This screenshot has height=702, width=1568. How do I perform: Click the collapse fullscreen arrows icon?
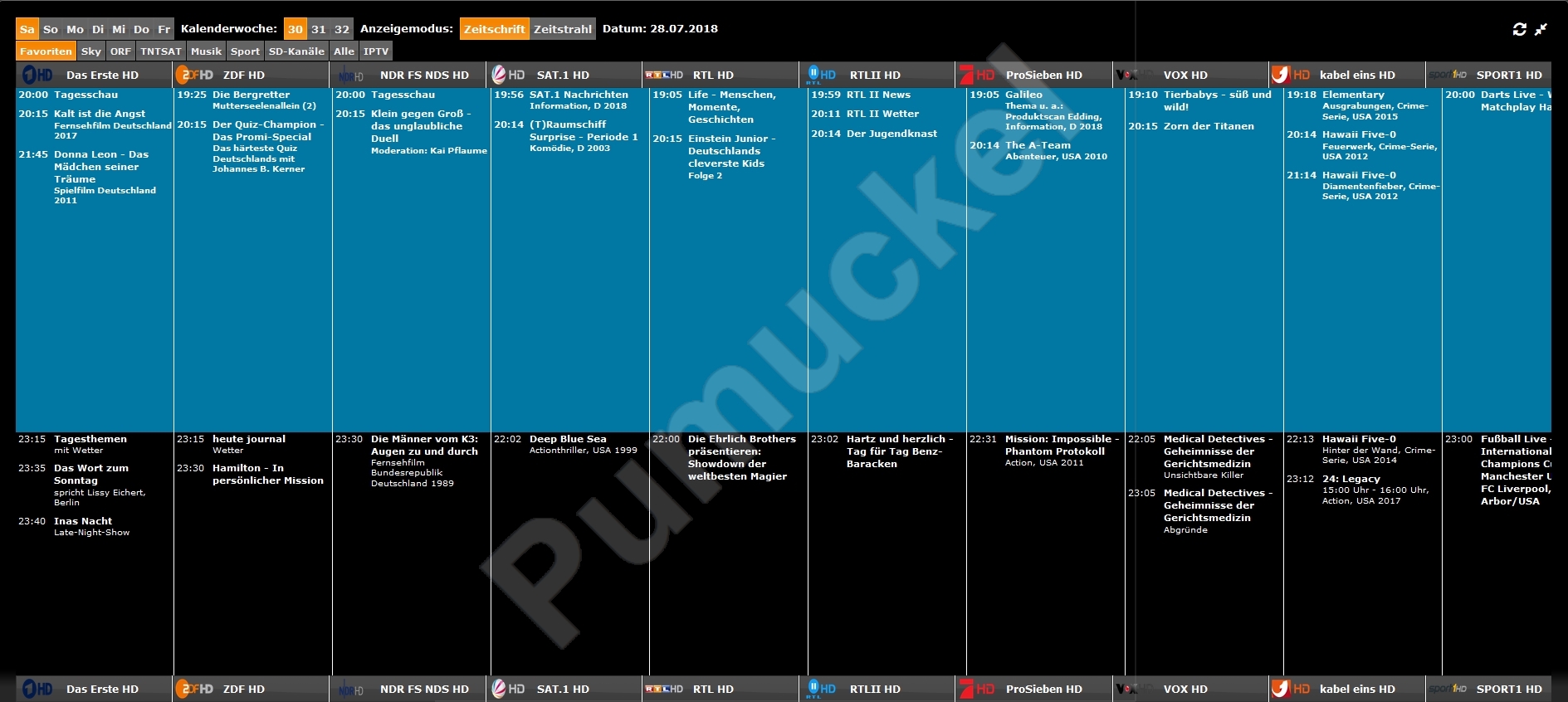pos(1541,29)
